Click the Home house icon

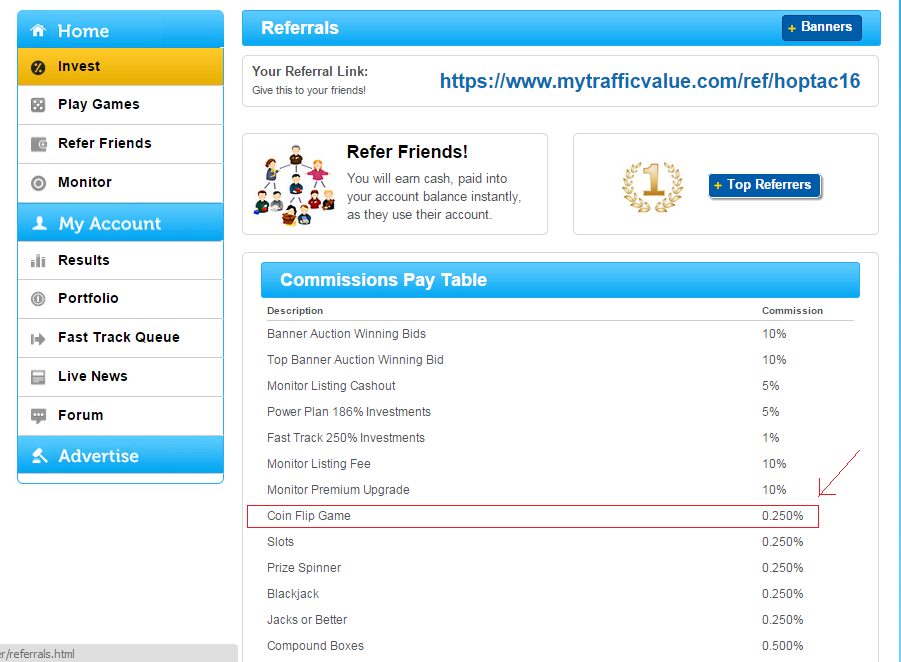[38, 30]
